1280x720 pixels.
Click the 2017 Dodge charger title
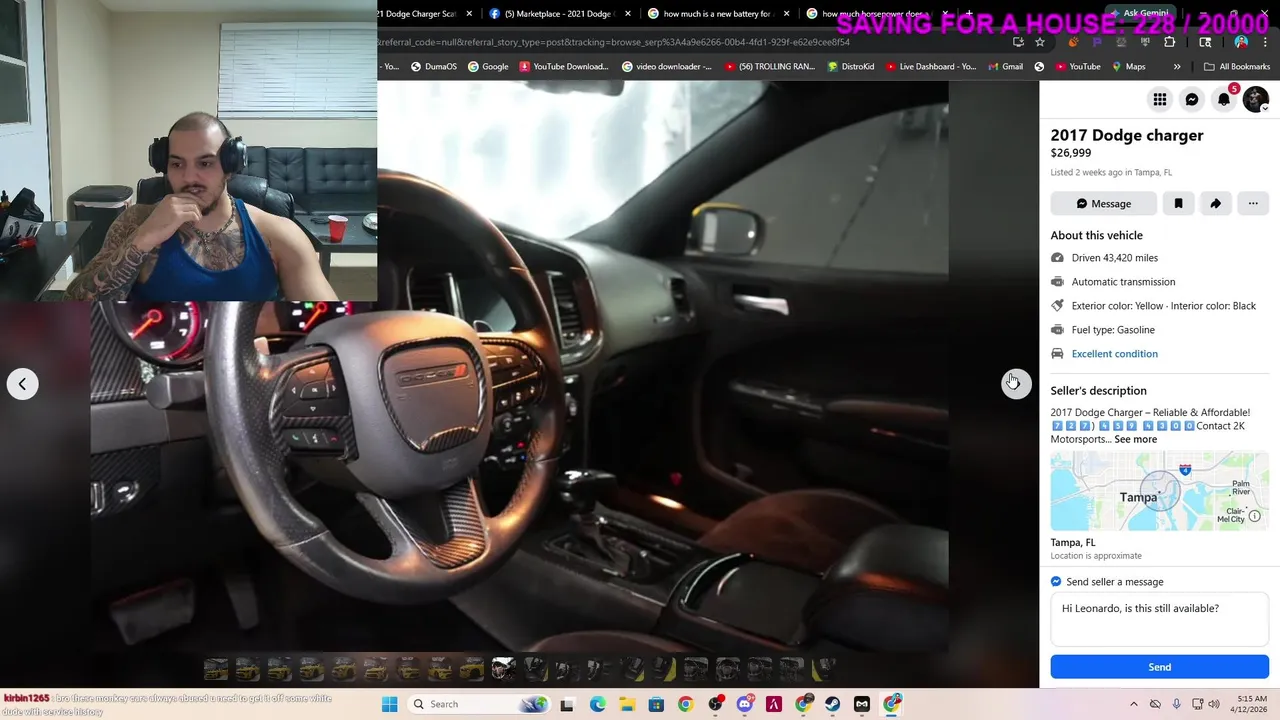pyautogui.click(x=1127, y=135)
